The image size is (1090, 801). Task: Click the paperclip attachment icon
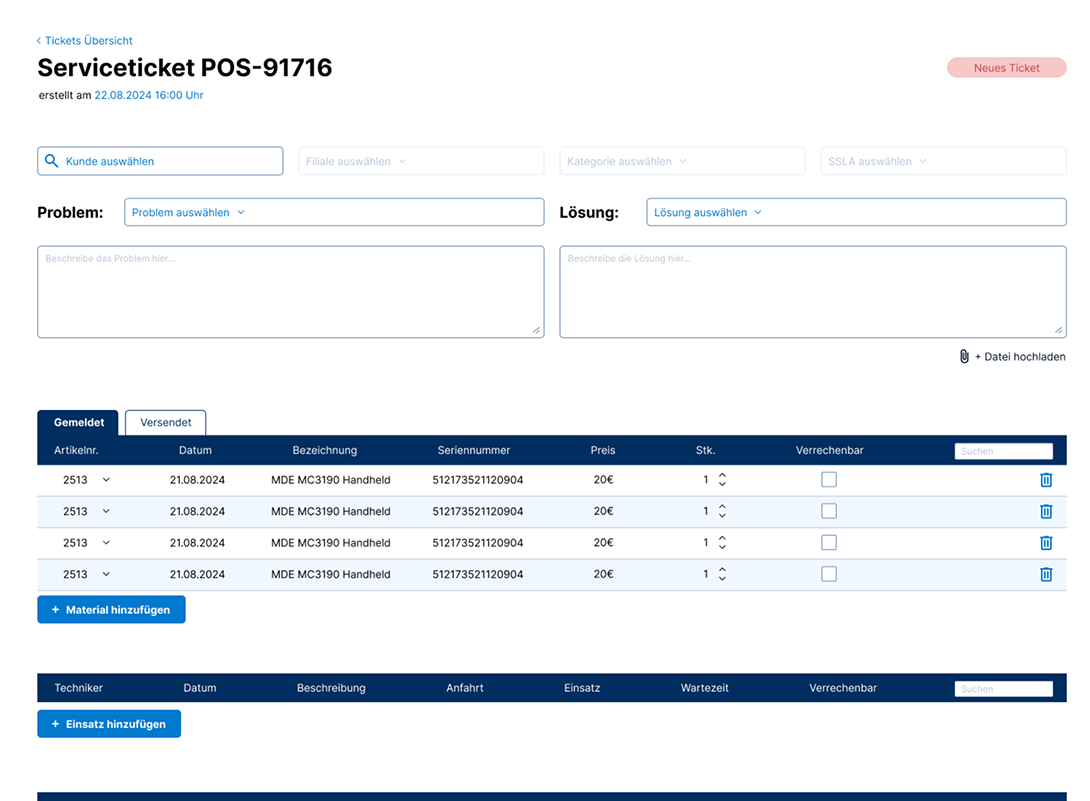tap(964, 357)
